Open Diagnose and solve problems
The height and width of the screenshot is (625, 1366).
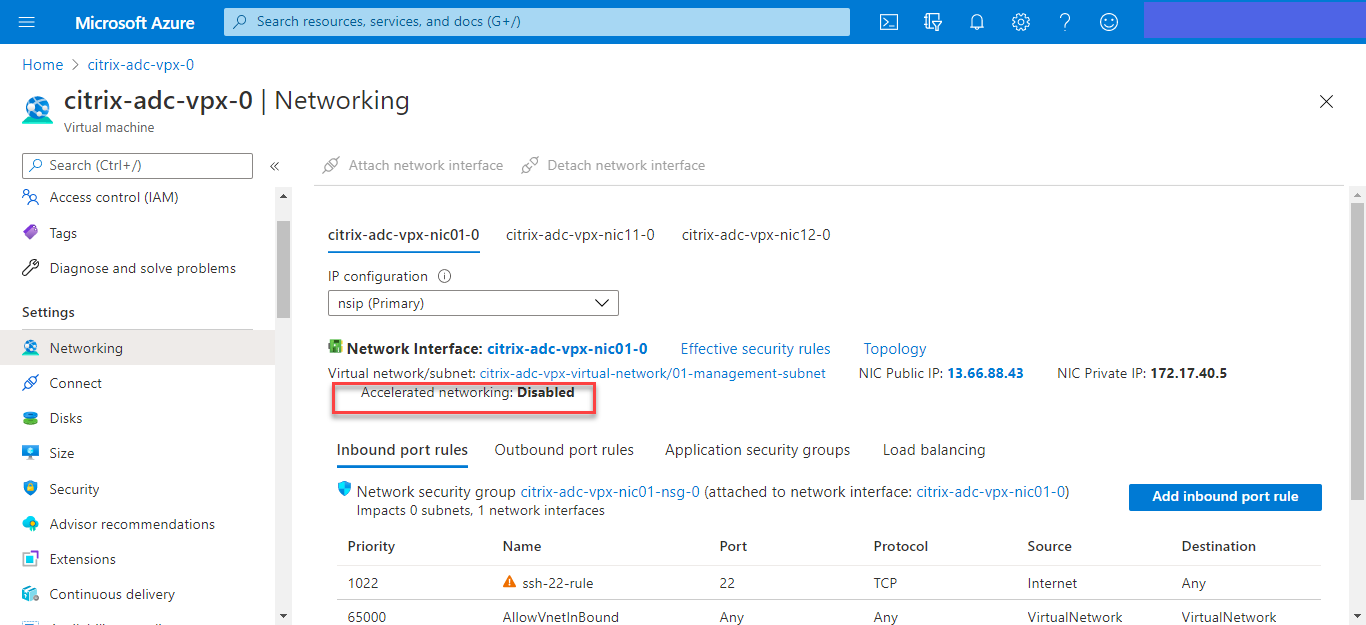click(143, 268)
